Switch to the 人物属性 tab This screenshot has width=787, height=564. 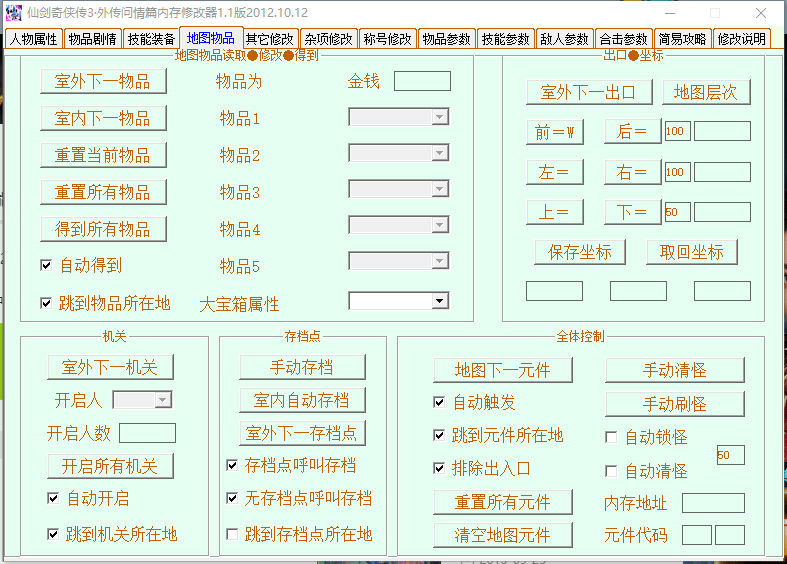coord(33,39)
